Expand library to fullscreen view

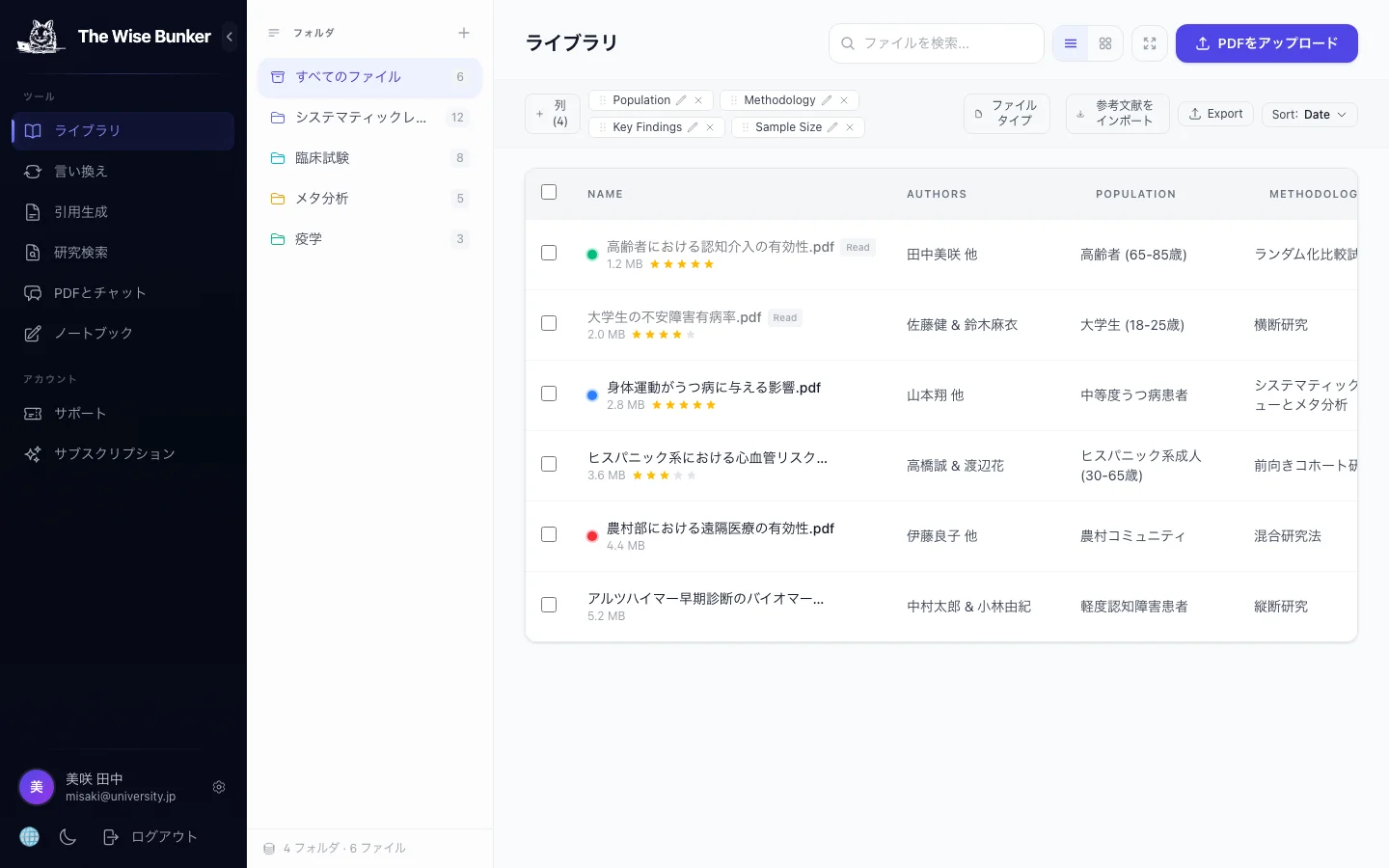pyautogui.click(x=1150, y=43)
